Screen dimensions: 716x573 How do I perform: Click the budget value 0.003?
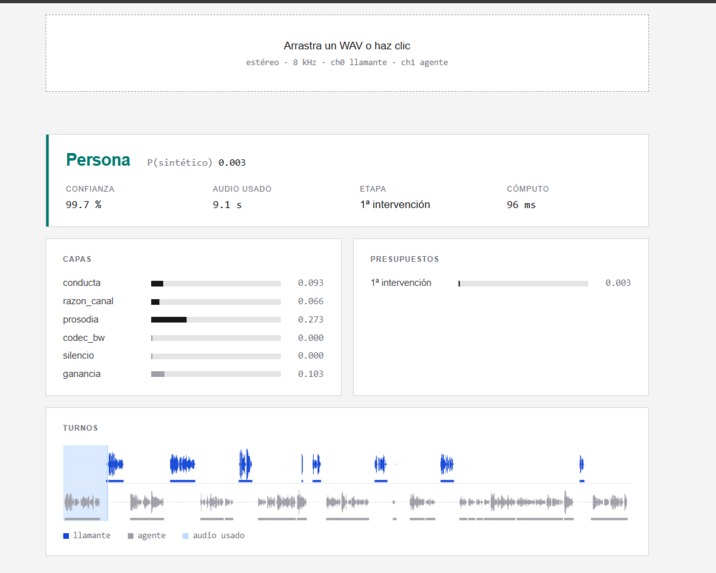(618, 283)
